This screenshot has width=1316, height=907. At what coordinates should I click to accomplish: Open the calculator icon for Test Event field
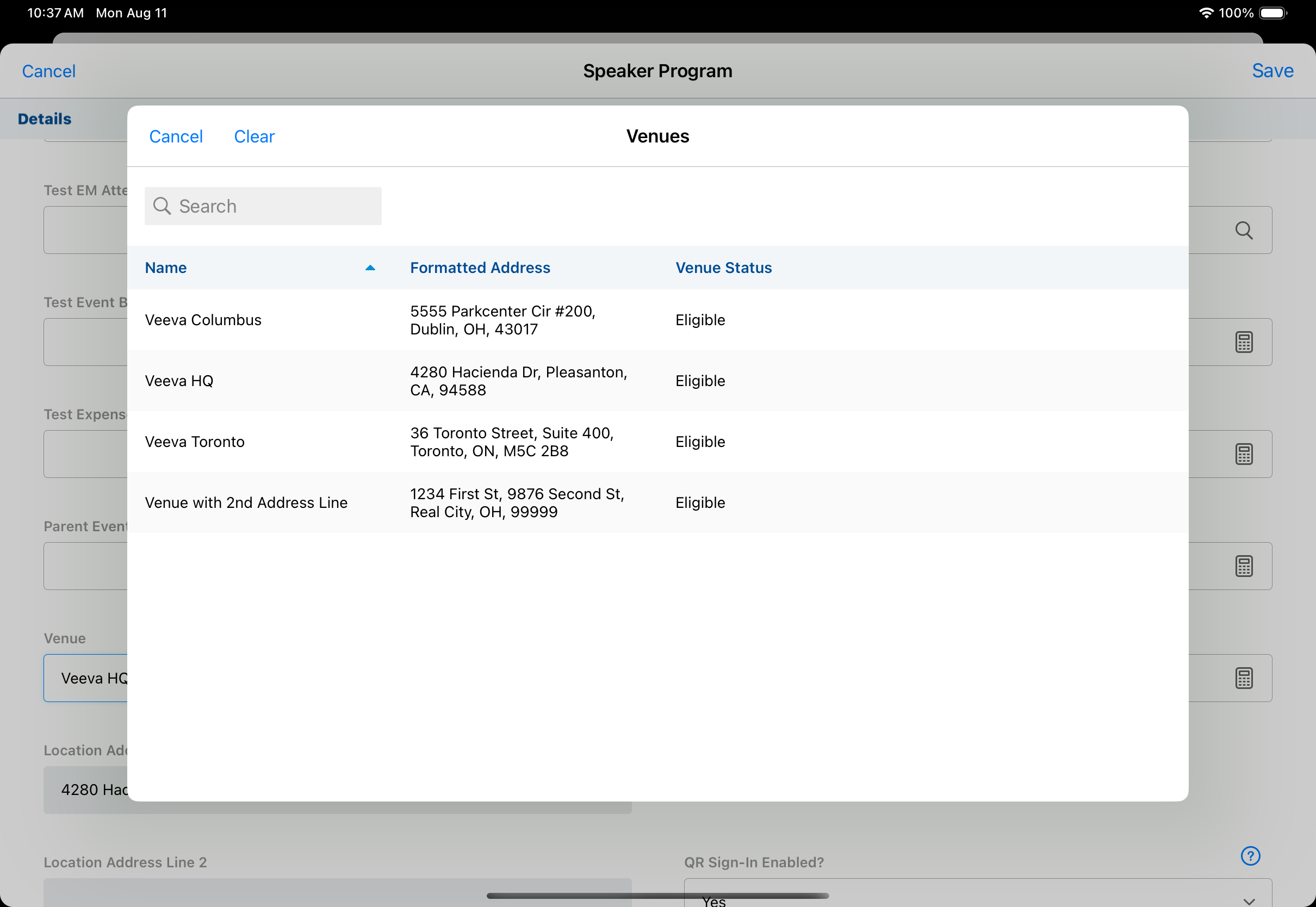click(1243, 342)
